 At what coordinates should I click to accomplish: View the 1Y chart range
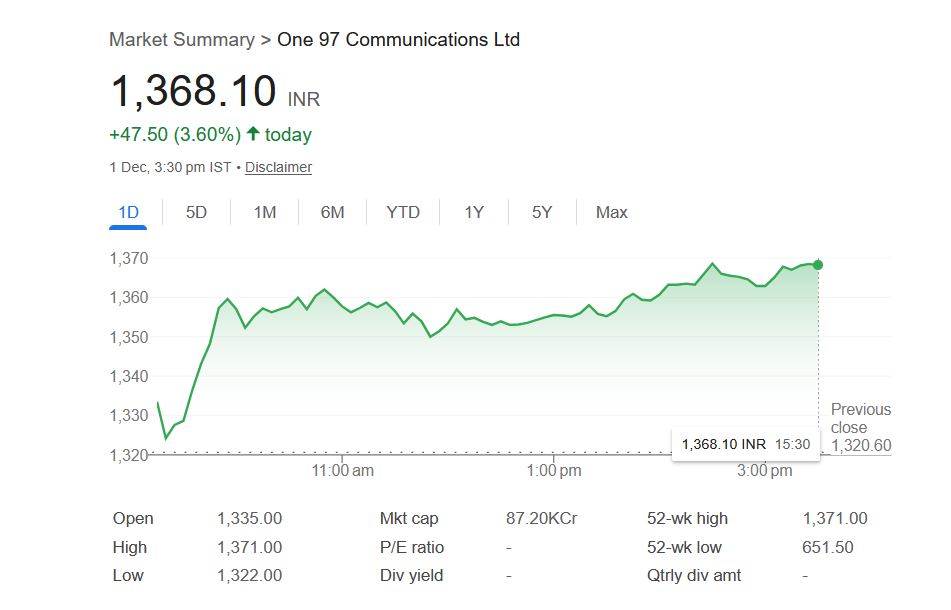coord(474,212)
